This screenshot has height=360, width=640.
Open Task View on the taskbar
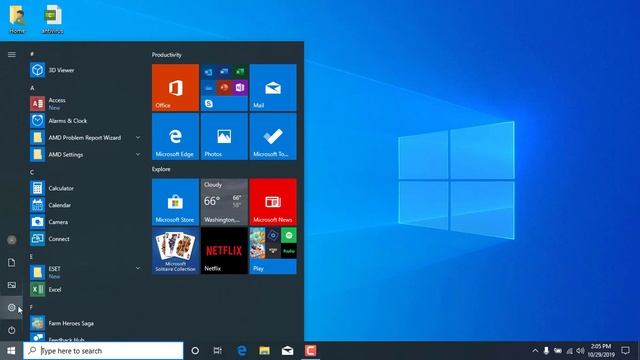click(218, 351)
